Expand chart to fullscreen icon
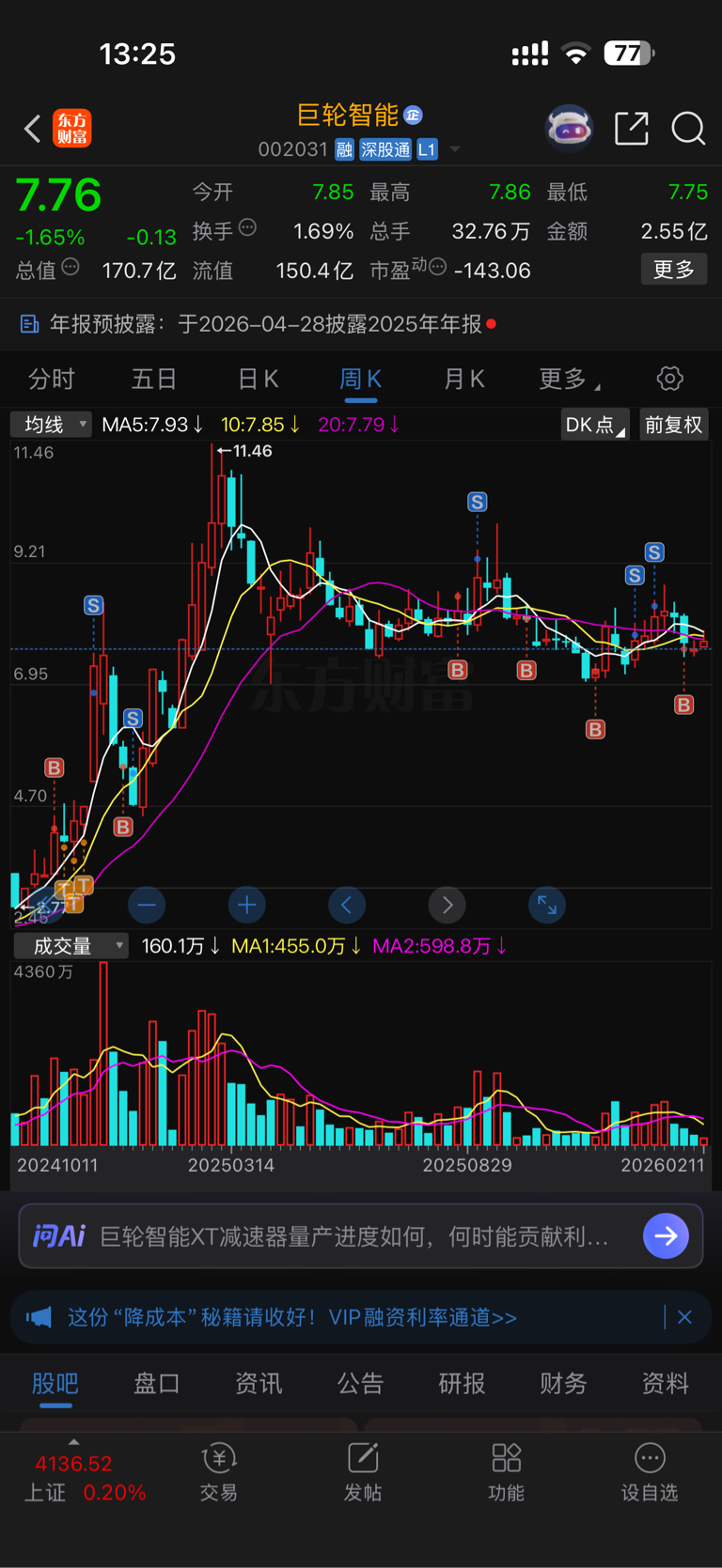 pyautogui.click(x=547, y=905)
